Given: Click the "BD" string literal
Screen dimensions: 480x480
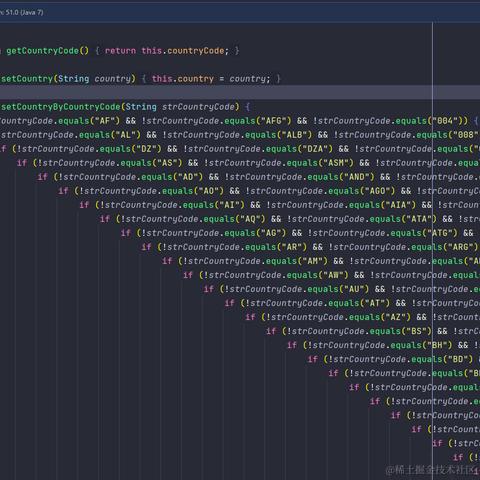Looking at the screenshot, I should click(459, 359).
